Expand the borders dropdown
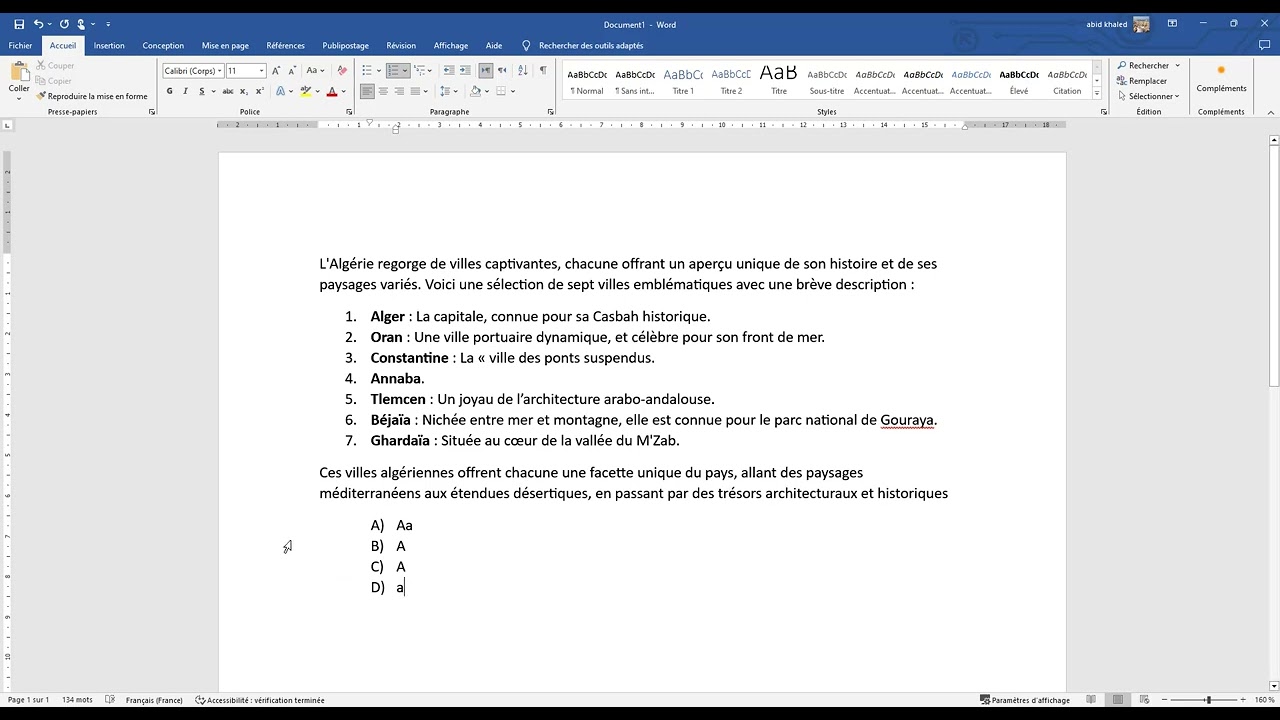Screen dimensions: 1280x720 click(513, 91)
